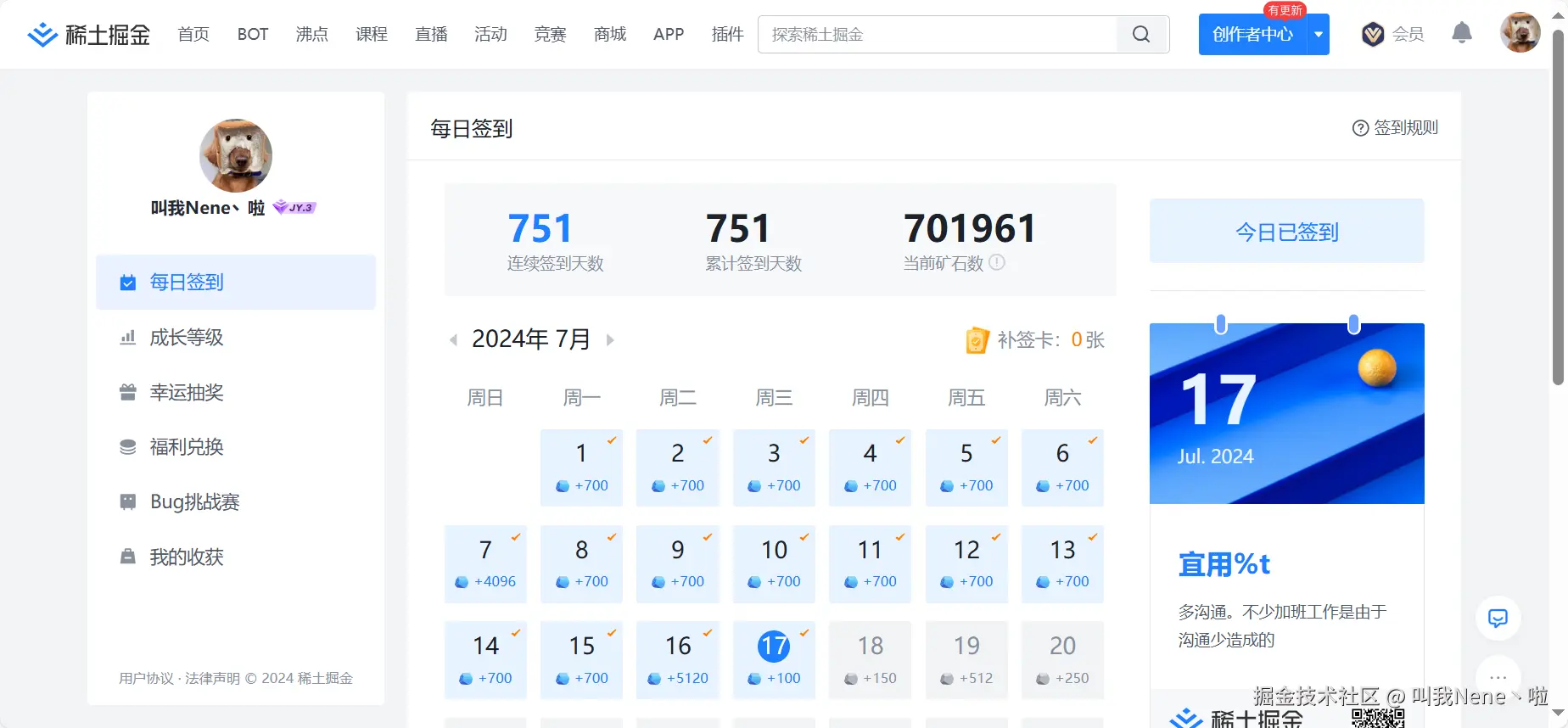The image size is (1568, 728).
Task: Click the 17 Jul. 2024 calendar poster
Action: pos(1286,413)
